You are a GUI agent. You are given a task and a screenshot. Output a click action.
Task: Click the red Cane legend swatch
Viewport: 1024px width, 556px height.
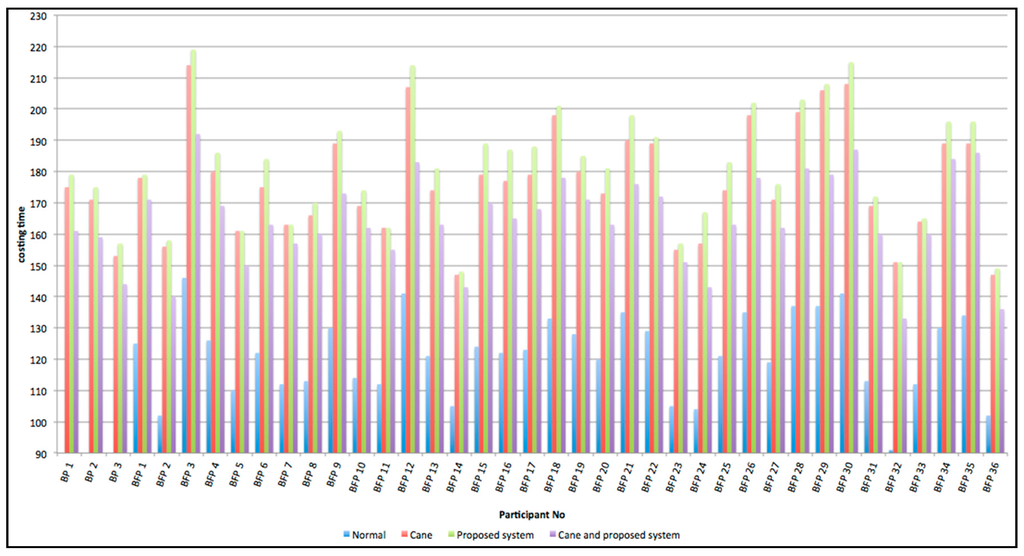coord(405,534)
